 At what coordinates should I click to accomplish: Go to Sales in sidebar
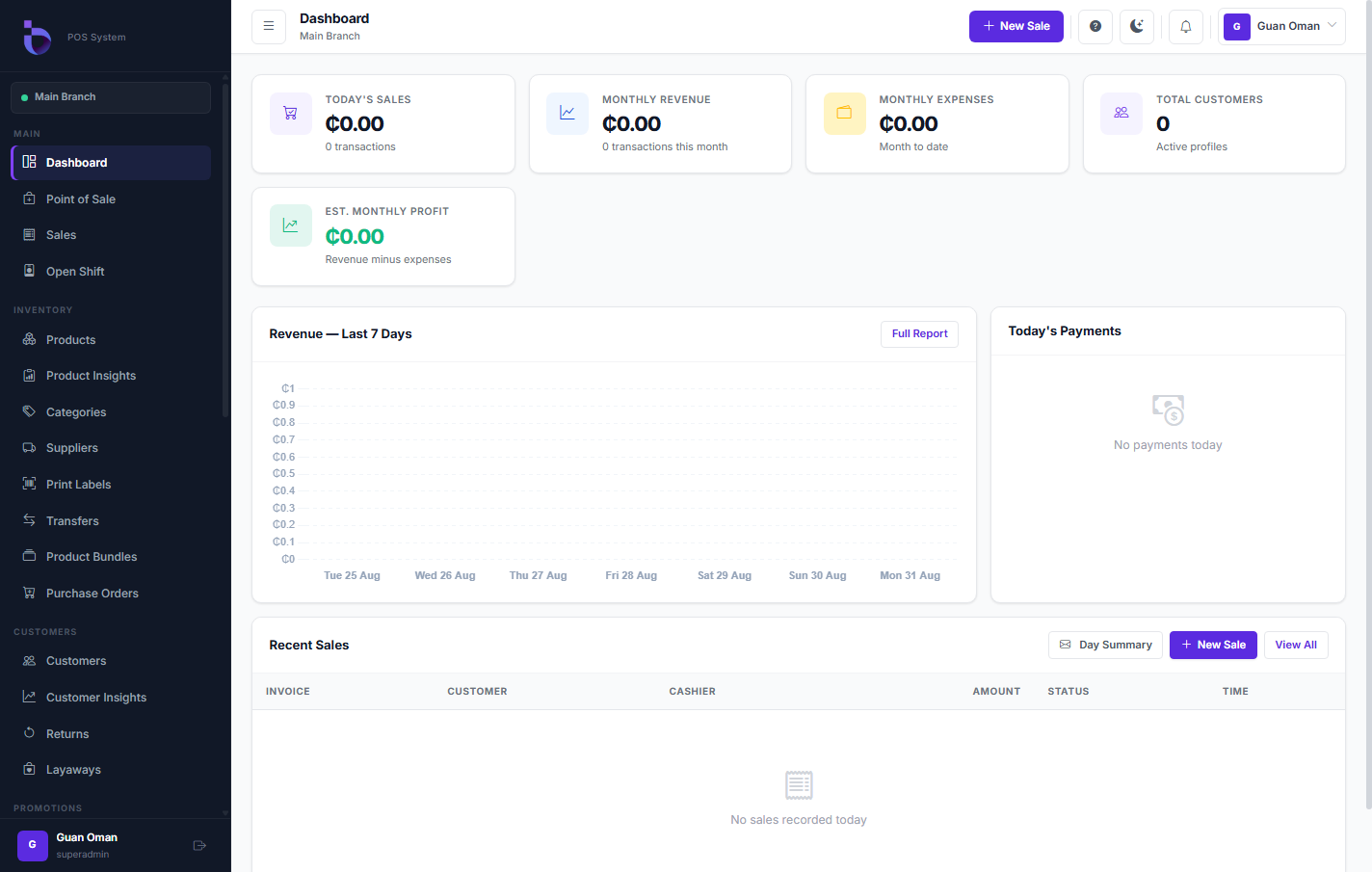point(111,235)
